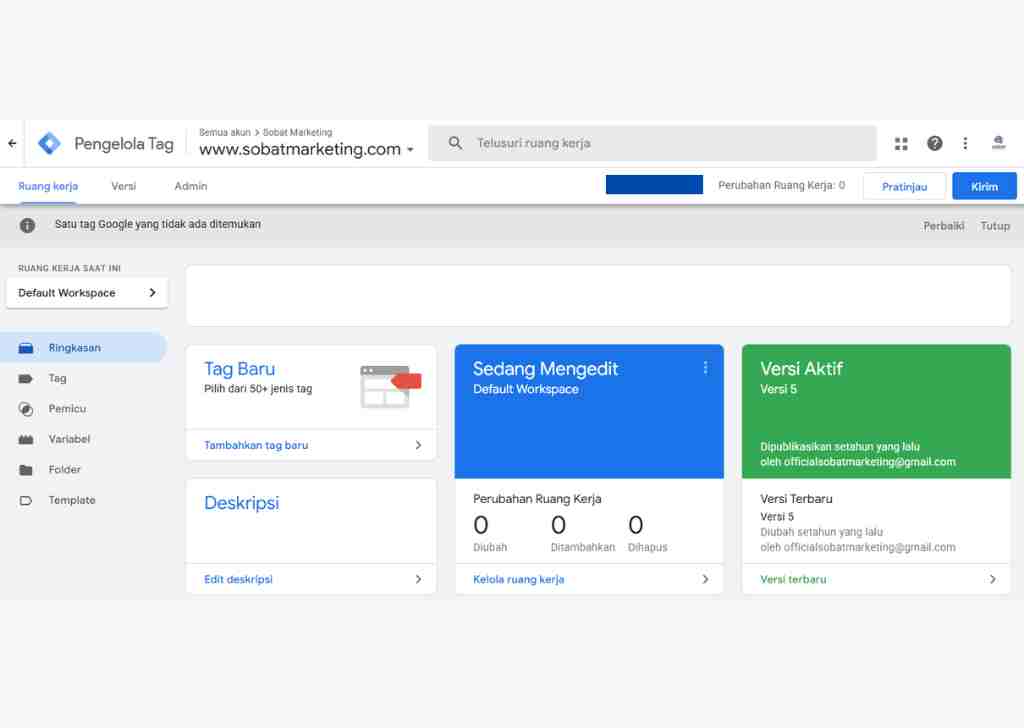Open the Google apps grid icon
This screenshot has height=728, width=1024.
pyautogui.click(x=901, y=144)
